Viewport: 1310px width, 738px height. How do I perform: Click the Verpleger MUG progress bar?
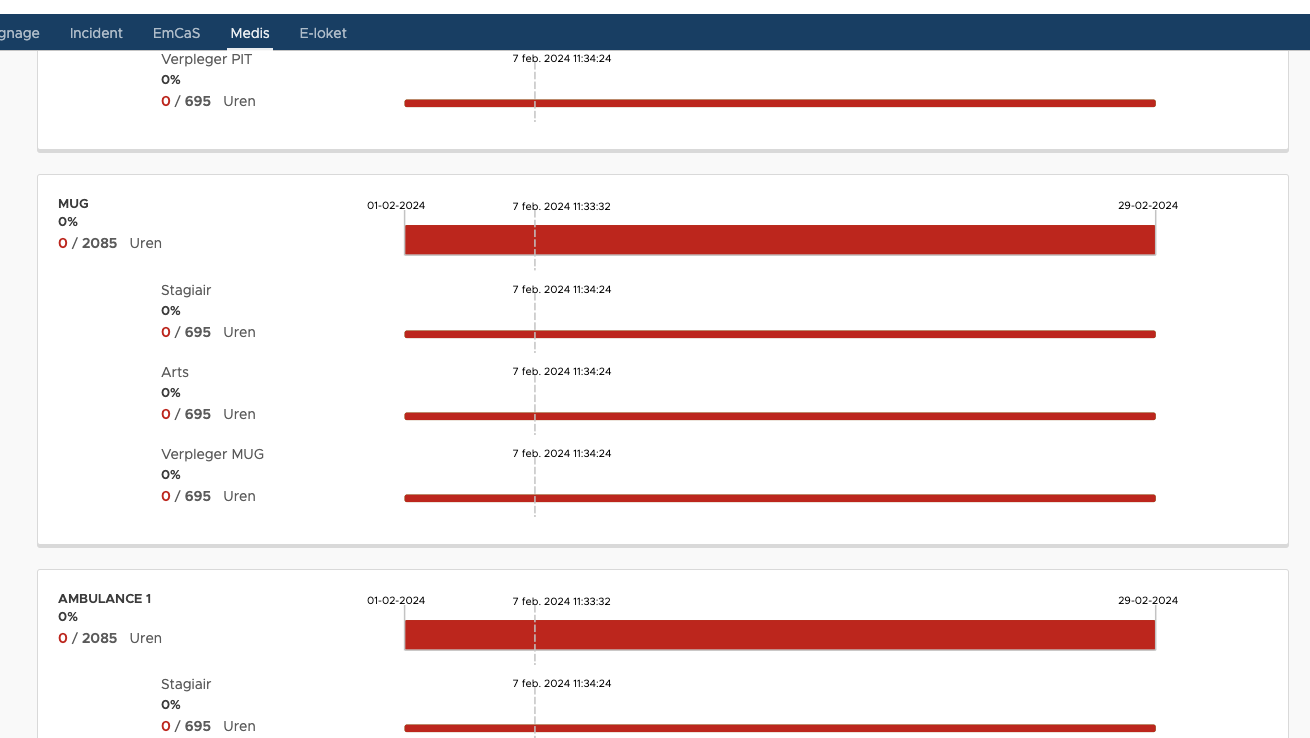[779, 498]
